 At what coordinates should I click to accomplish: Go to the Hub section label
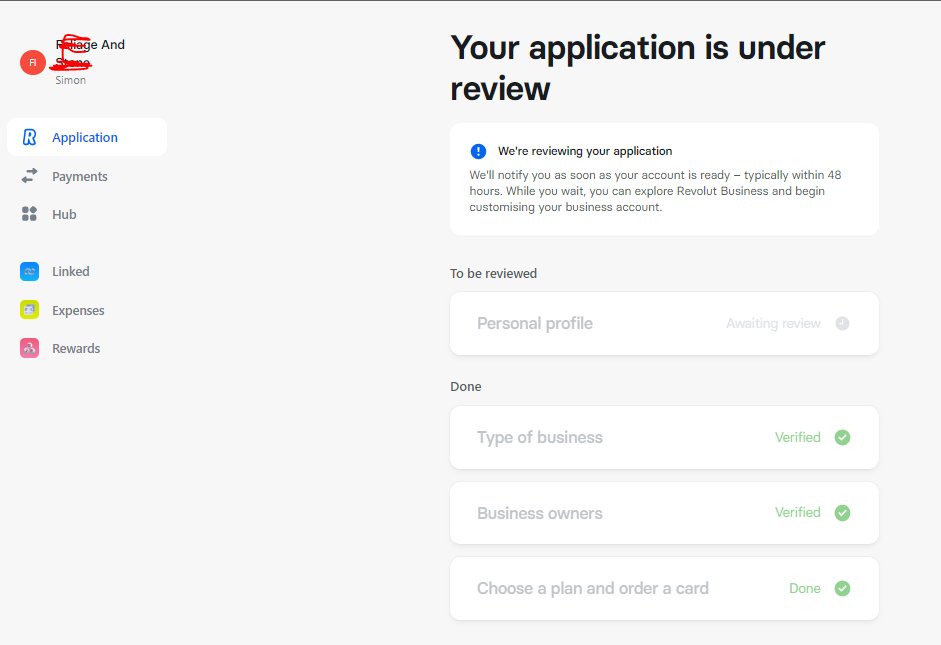tap(64, 214)
